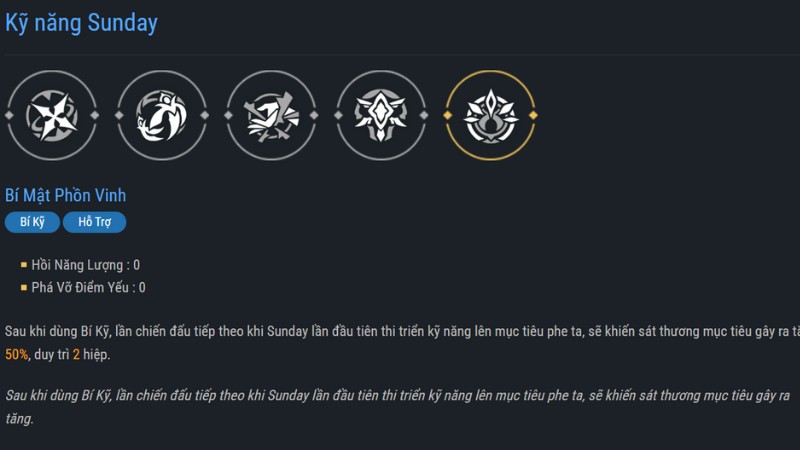
Task: Select the second skill icon with swirling feathers
Action: (162, 115)
